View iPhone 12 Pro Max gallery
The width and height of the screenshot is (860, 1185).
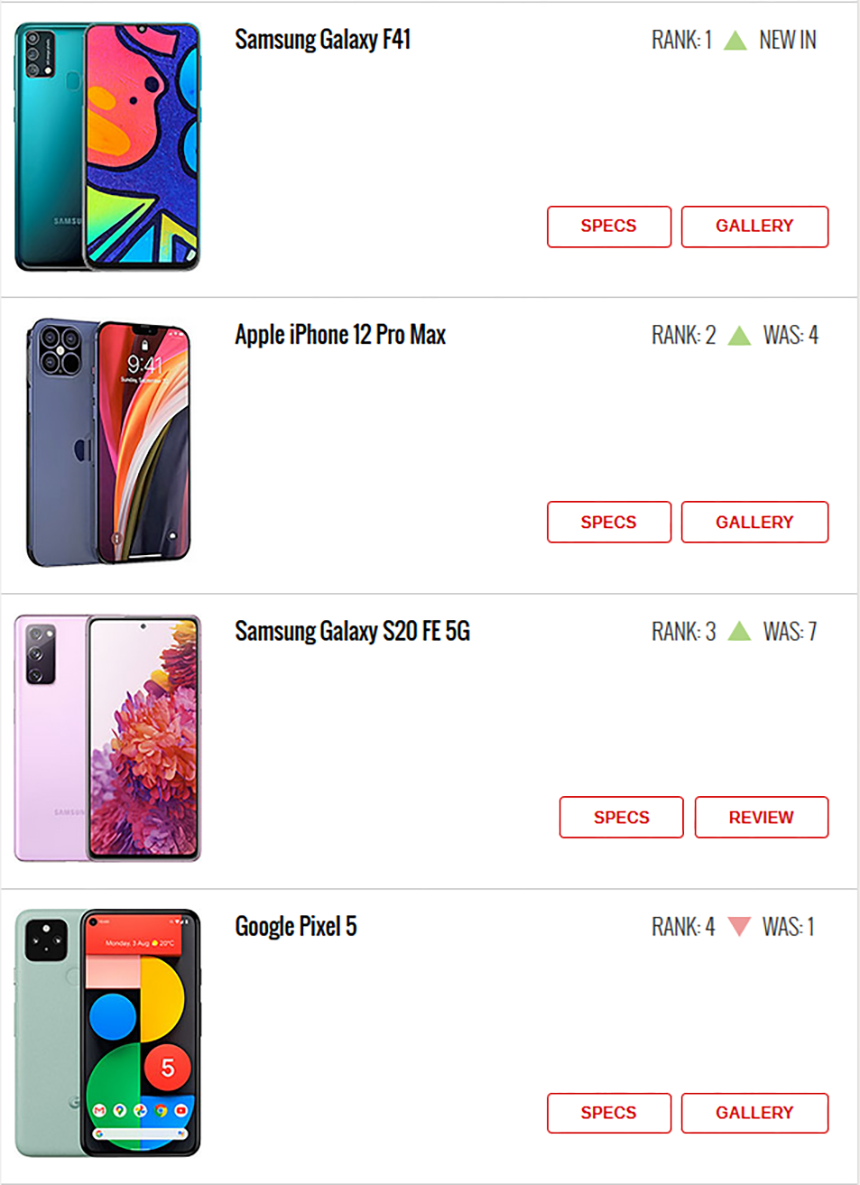[x=754, y=522]
